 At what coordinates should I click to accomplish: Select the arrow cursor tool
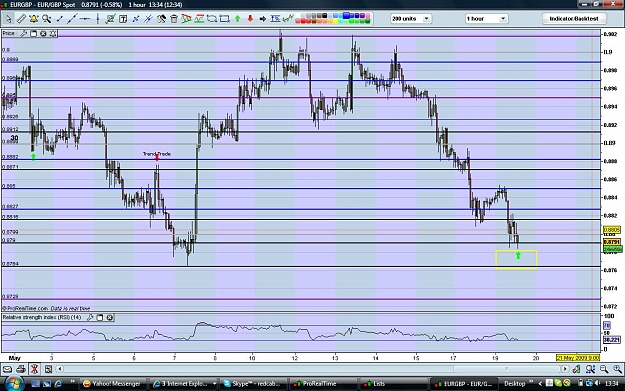click(x=8, y=19)
